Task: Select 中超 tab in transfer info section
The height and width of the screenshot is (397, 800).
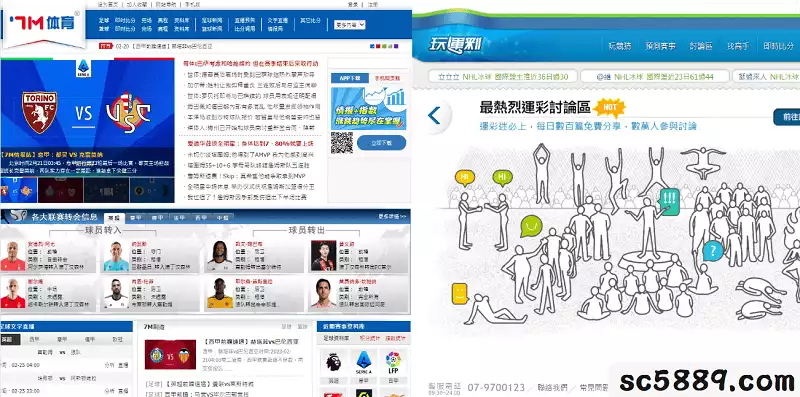Action: click(223, 217)
